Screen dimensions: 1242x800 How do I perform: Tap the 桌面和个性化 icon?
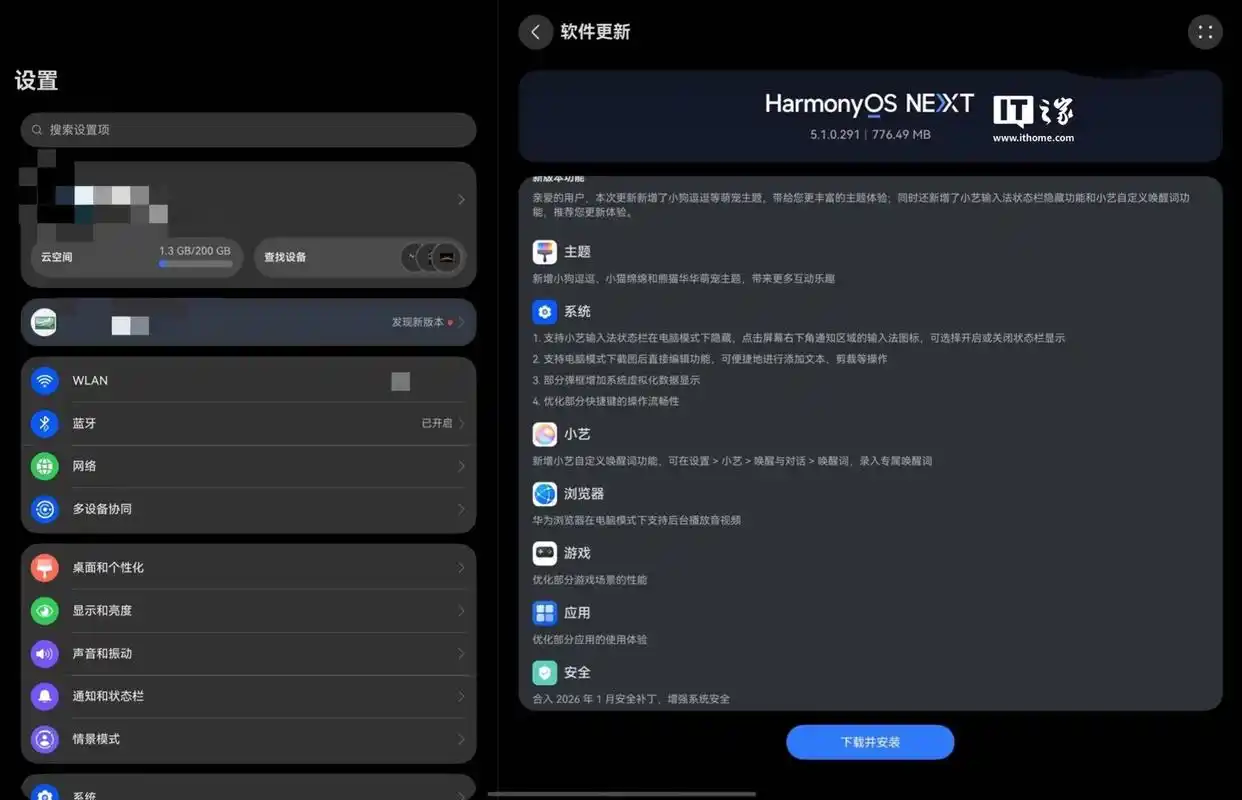click(x=44, y=568)
